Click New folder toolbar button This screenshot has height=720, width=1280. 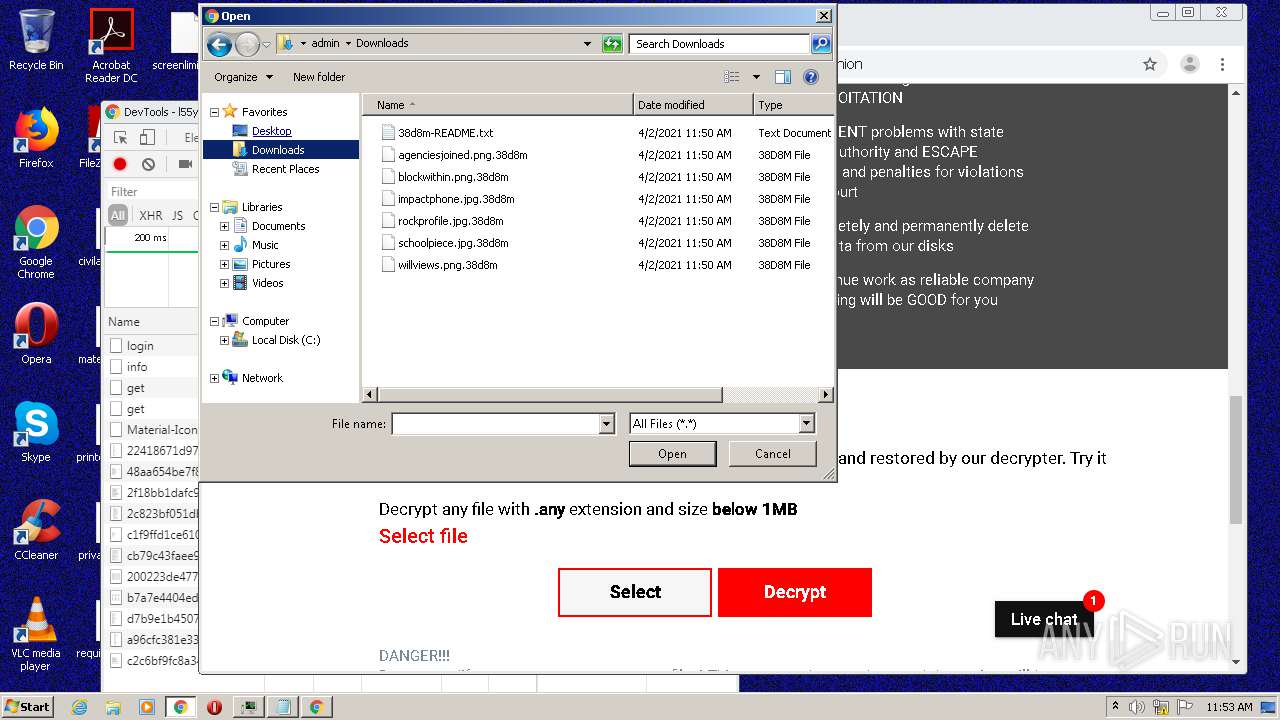[x=319, y=77]
